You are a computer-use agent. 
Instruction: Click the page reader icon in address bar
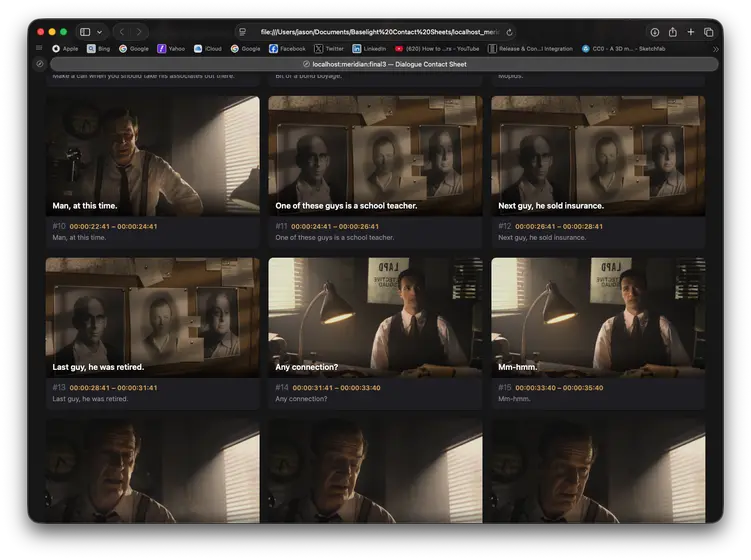[243, 32]
